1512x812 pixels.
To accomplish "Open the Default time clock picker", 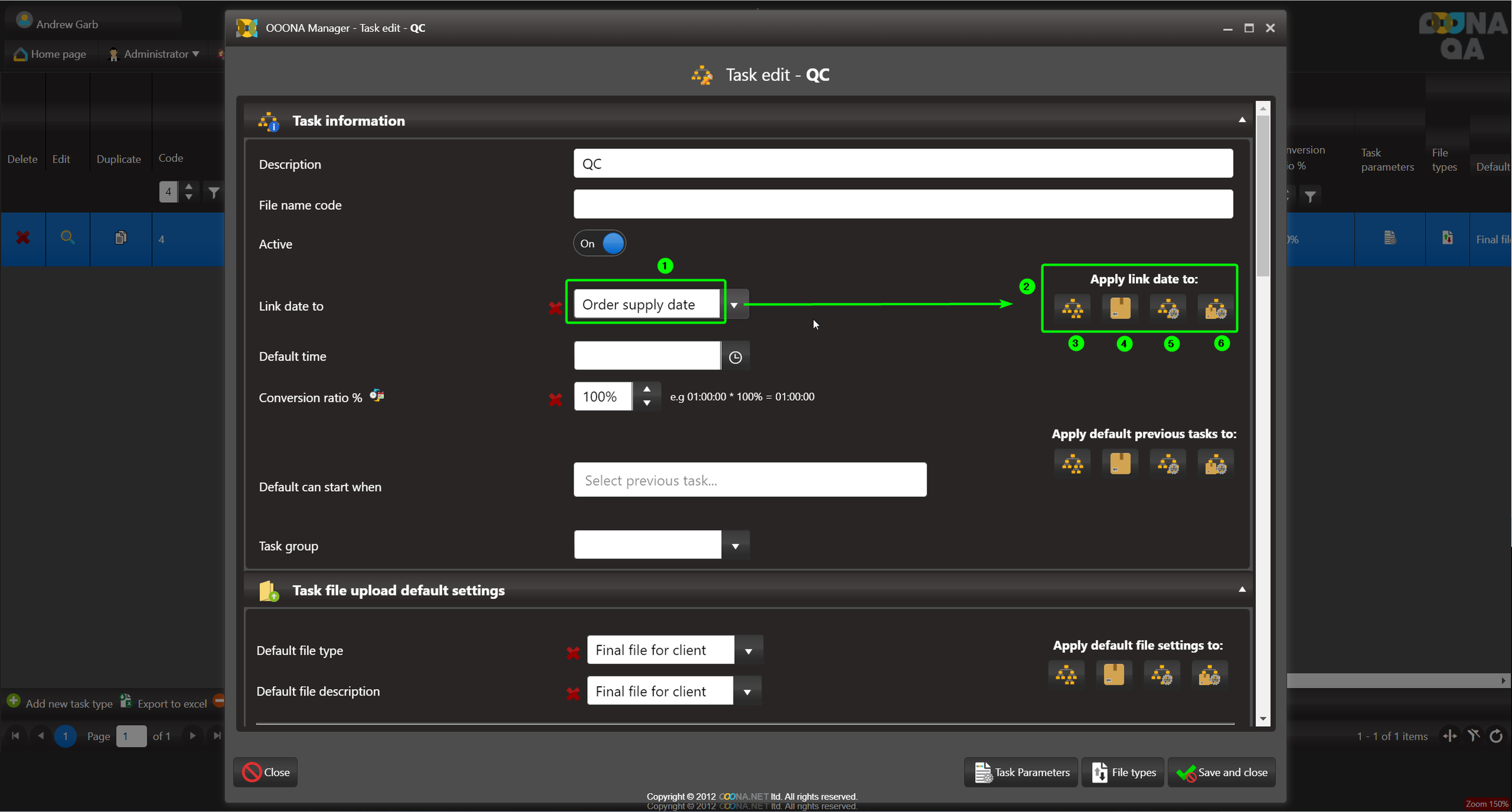I will (x=735, y=357).
